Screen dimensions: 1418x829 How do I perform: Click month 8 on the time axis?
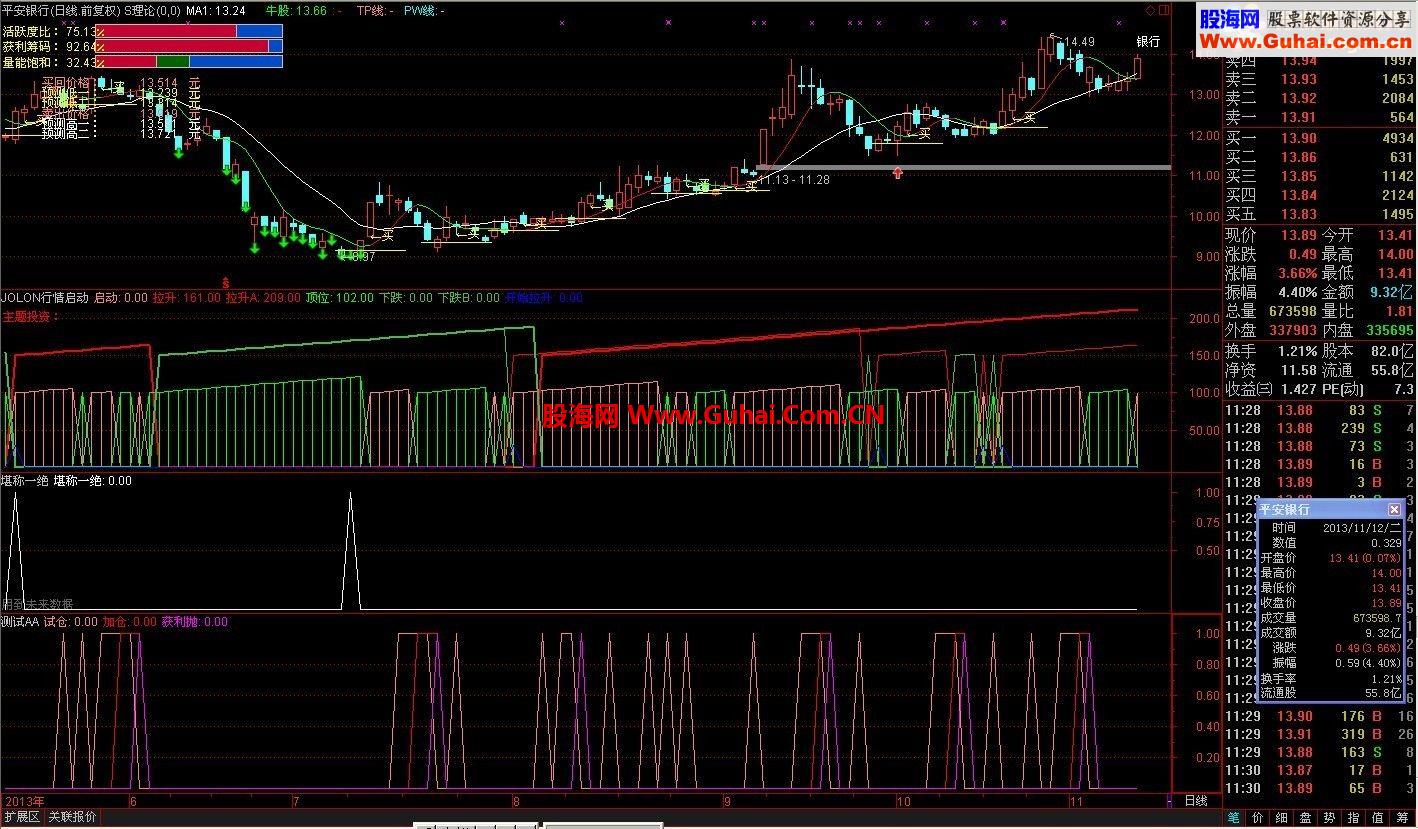[516, 802]
